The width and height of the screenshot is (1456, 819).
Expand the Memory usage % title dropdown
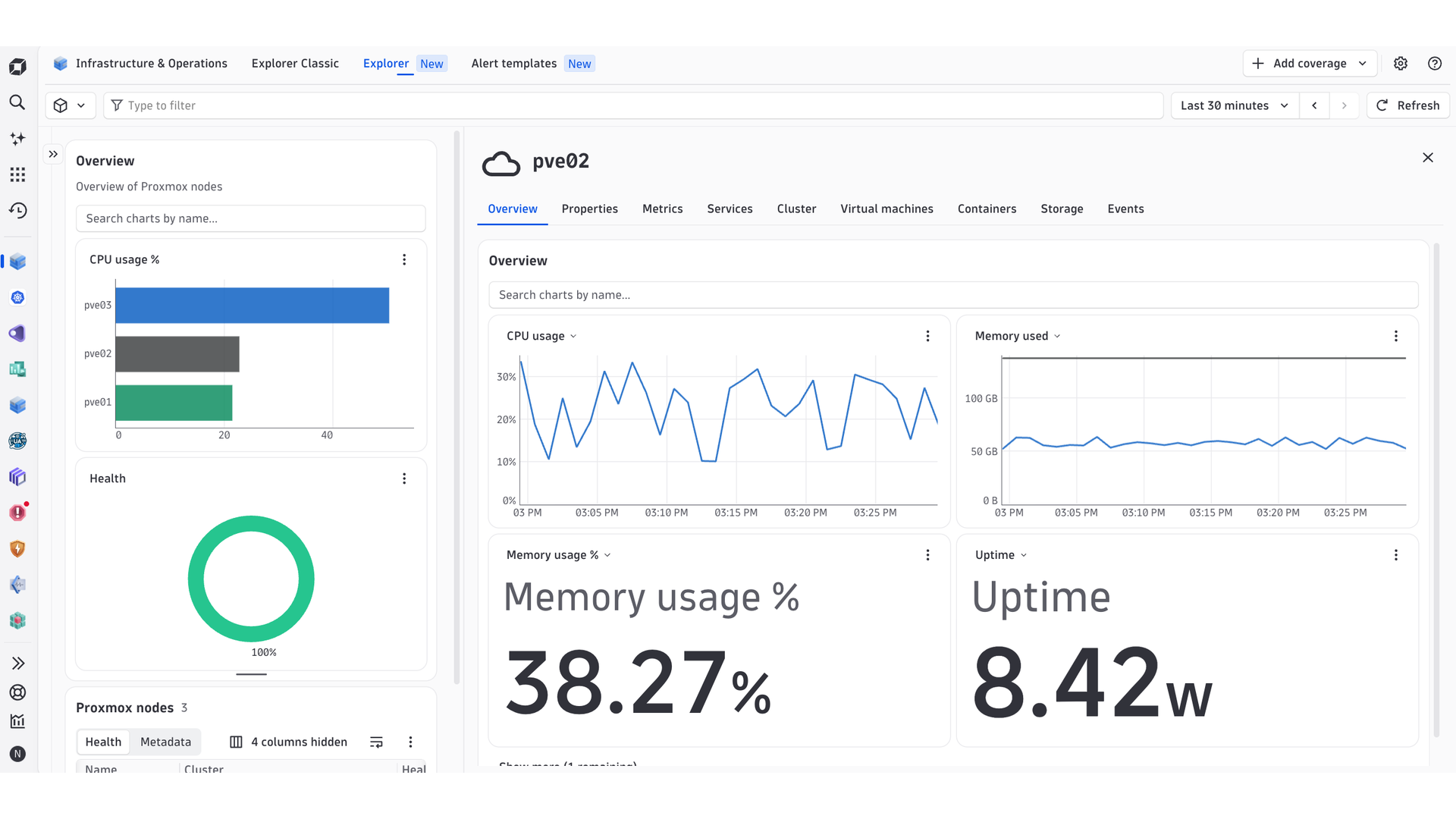click(558, 555)
